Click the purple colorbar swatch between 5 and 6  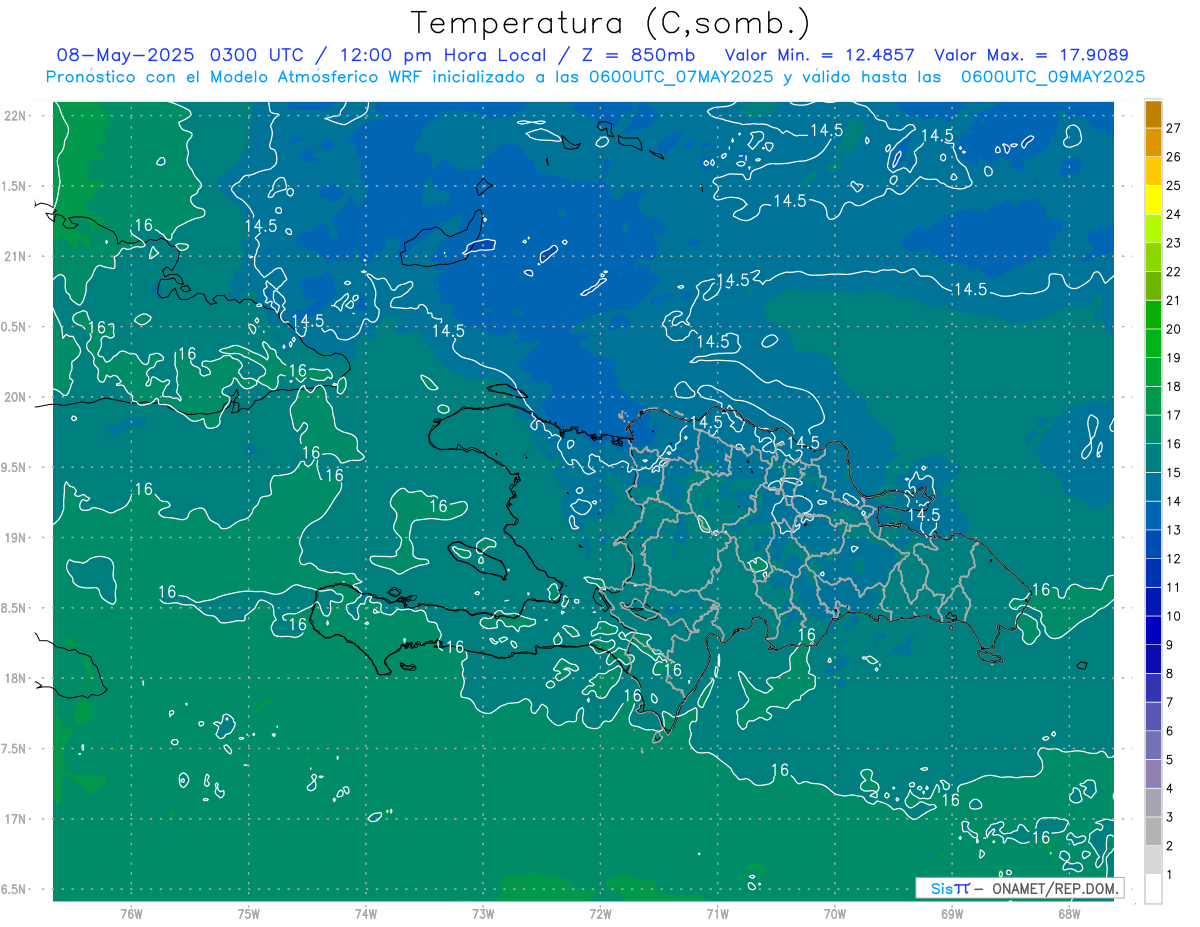tap(1153, 745)
